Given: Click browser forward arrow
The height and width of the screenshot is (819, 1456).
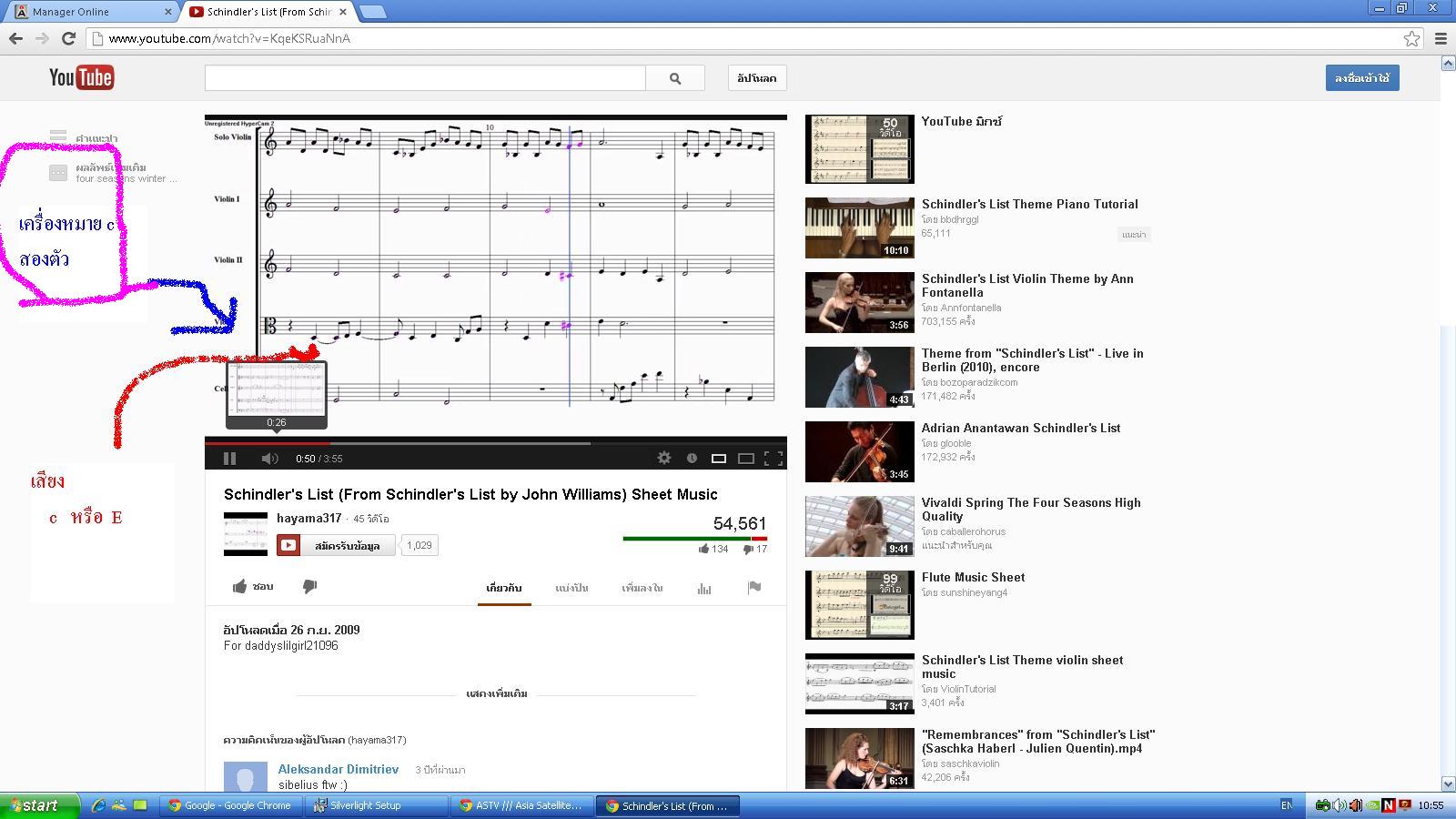Looking at the screenshot, I should point(42,38).
